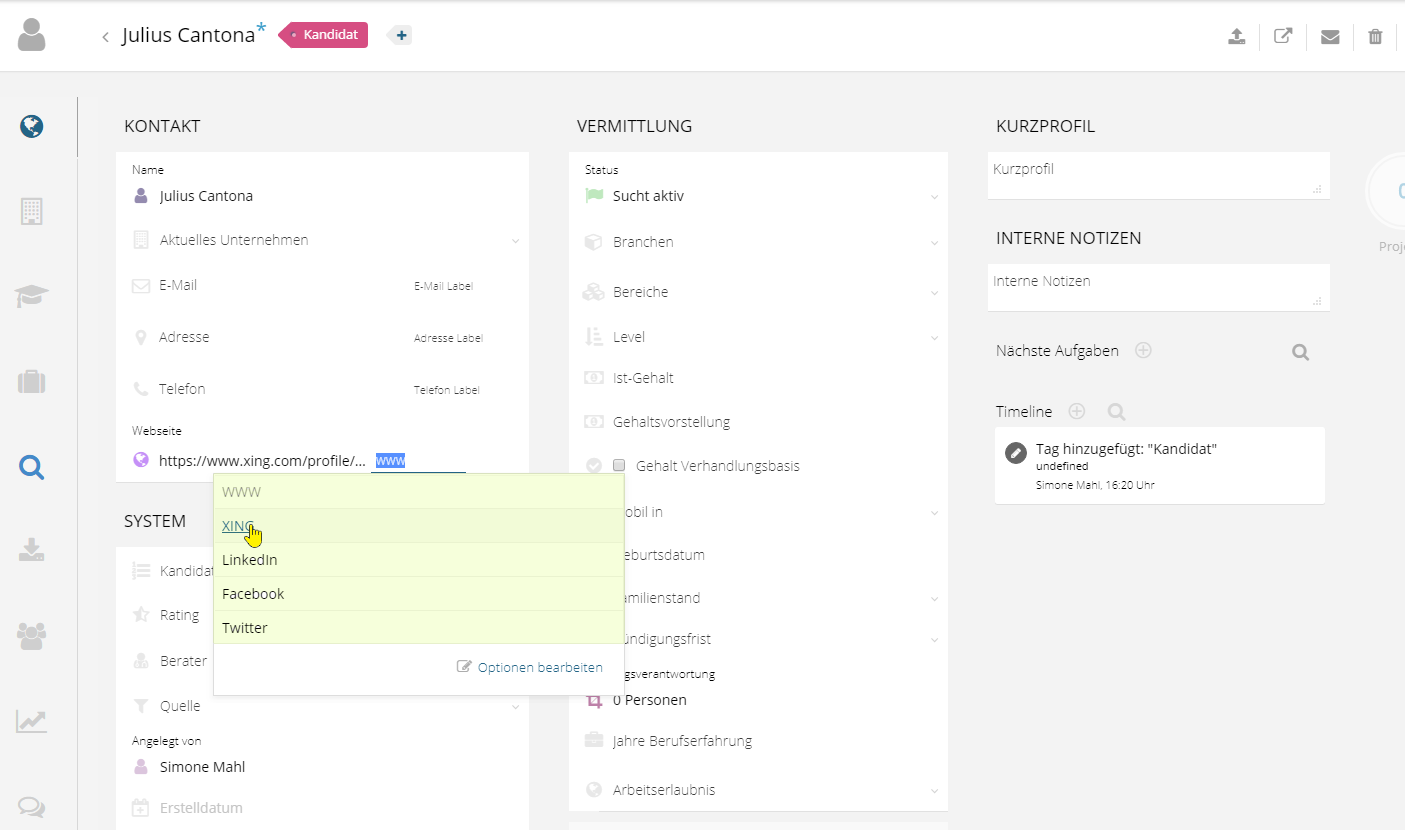The image size is (1405, 830).
Task: Click the Kurzprofil text area
Action: pyautogui.click(x=1158, y=176)
